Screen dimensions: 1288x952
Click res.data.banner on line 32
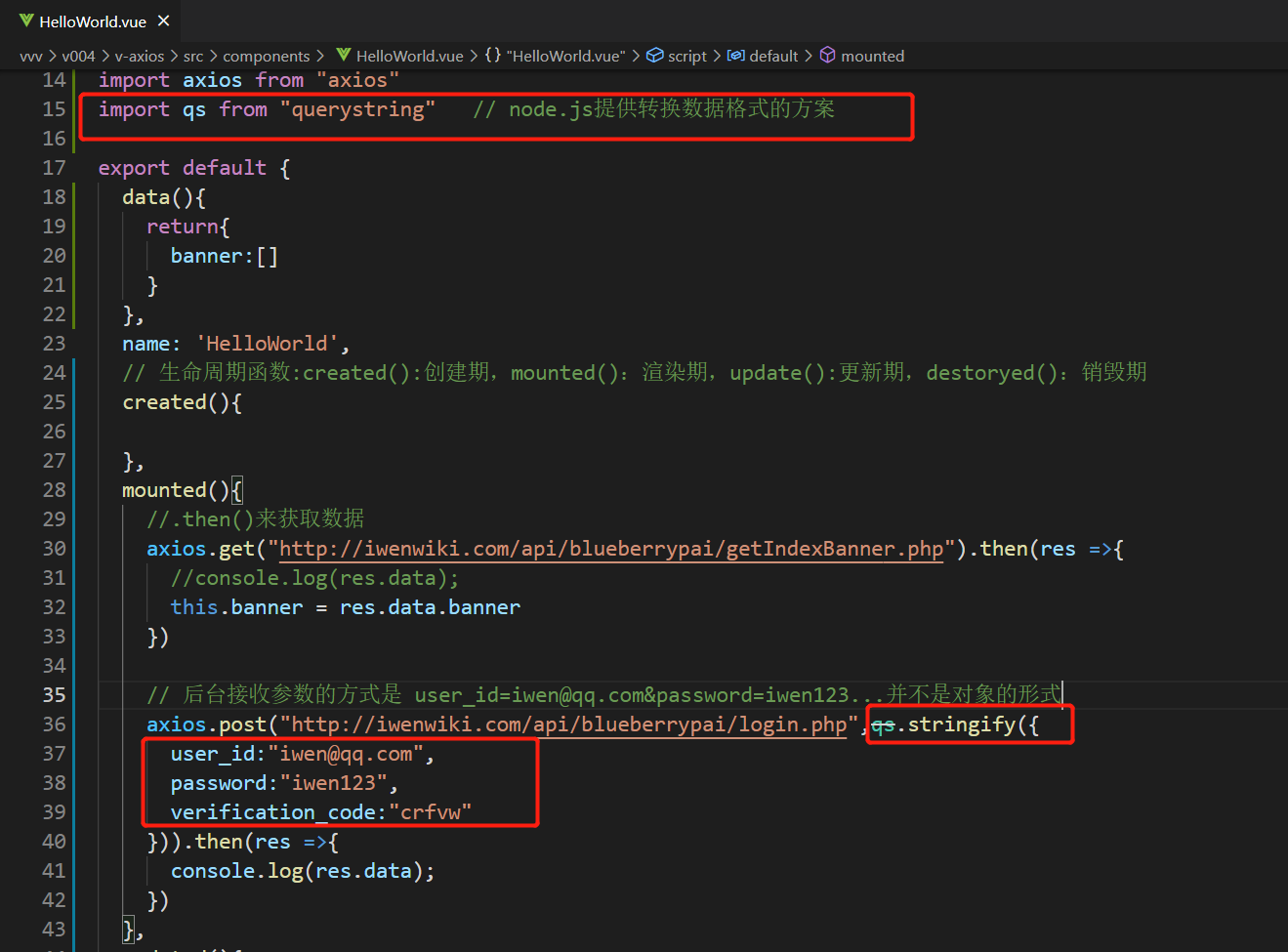click(x=430, y=607)
